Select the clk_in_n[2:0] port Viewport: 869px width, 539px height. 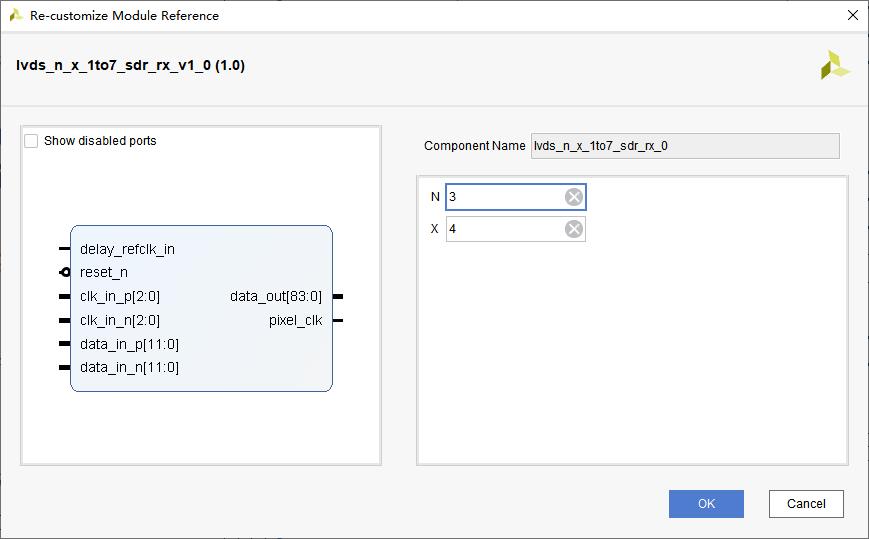tap(120, 320)
